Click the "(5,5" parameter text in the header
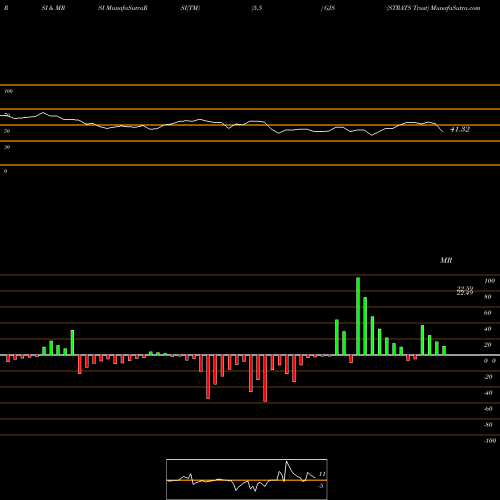The image size is (500, 500). (257, 8)
